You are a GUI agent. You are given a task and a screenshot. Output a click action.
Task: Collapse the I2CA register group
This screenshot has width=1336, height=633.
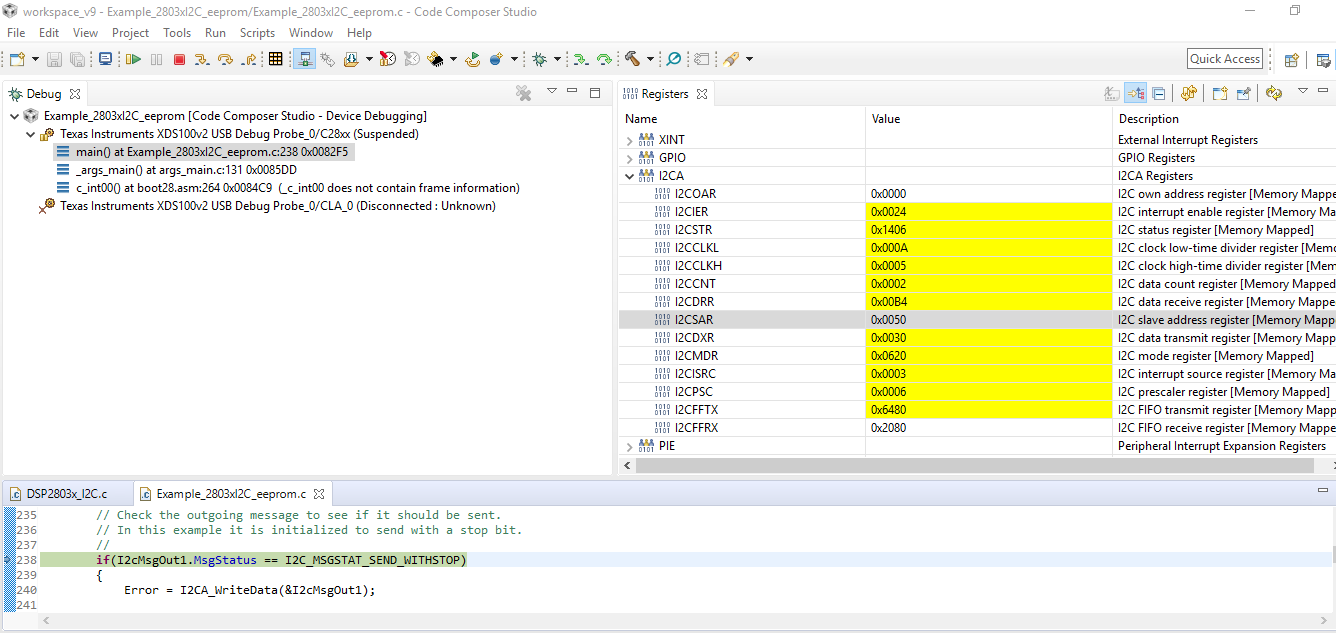pos(629,177)
